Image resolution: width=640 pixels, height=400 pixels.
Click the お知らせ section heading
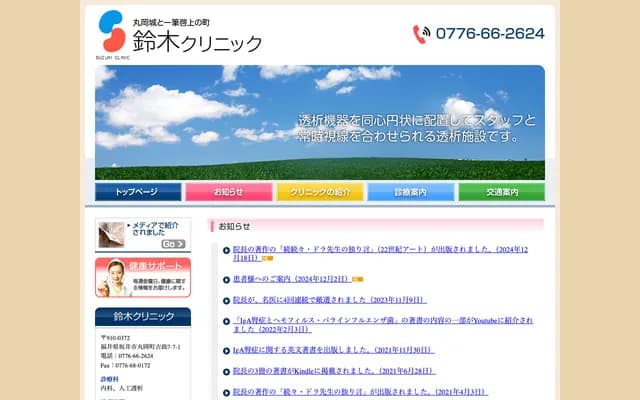pyautogui.click(x=234, y=227)
